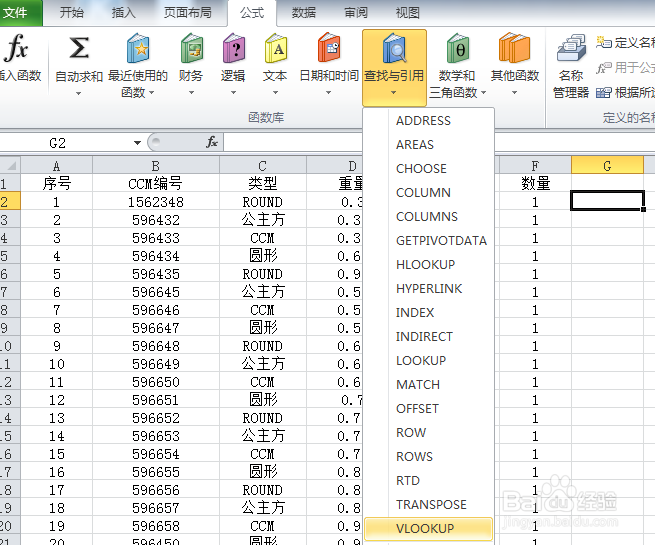Click the header cell 数量
The width and height of the screenshot is (655, 545).
(x=535, y=183)
